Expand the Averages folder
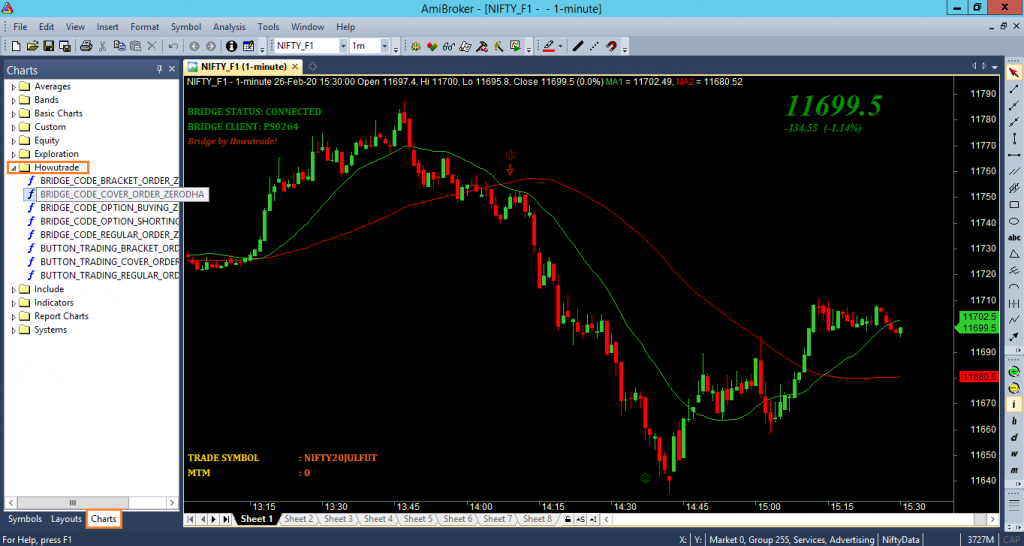 coord(13,86)
